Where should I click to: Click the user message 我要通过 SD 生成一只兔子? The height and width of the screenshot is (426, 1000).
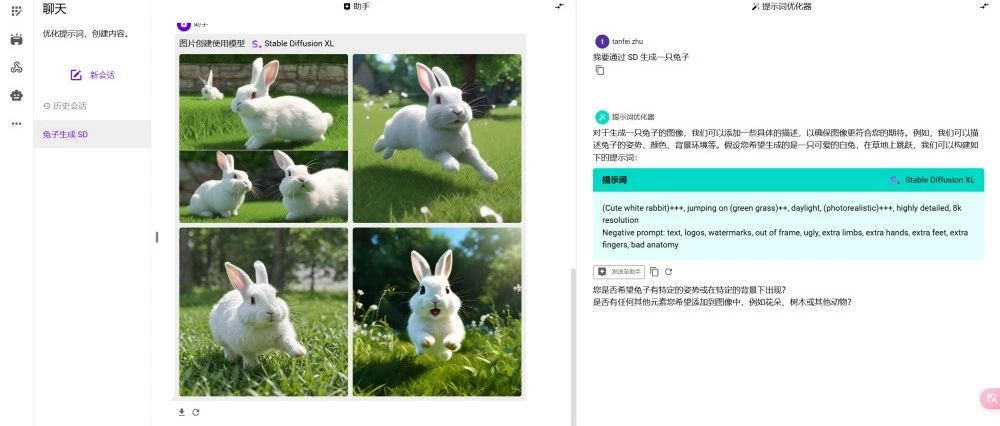pyautogui.click(x=642, y=57)
